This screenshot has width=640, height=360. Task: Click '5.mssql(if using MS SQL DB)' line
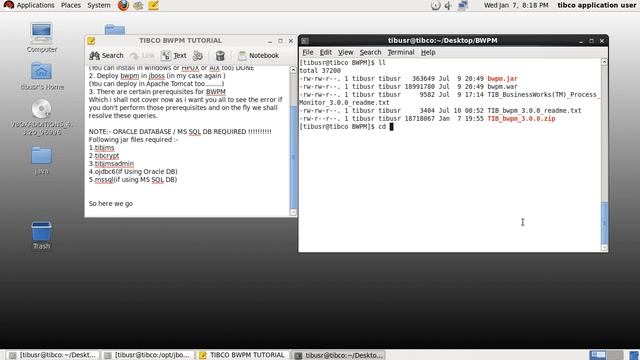[133, 180]
